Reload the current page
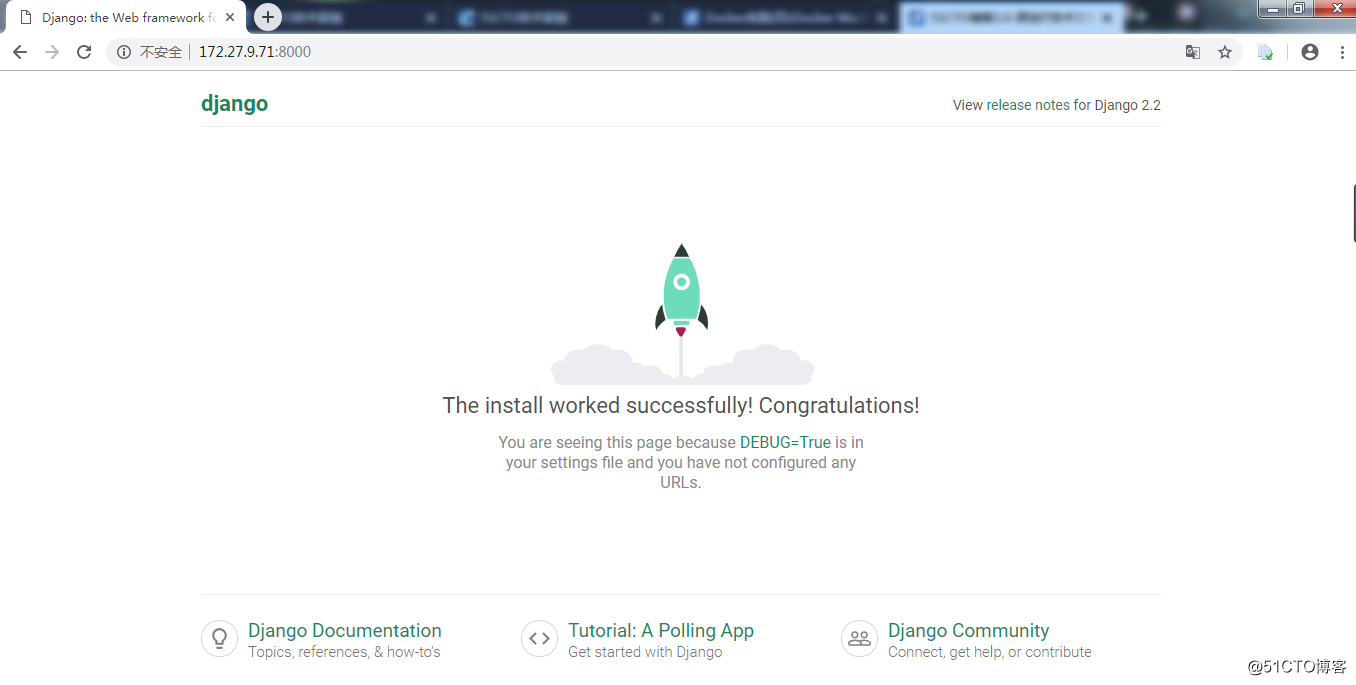The image size is (1356, 685). tap(84, 52)
